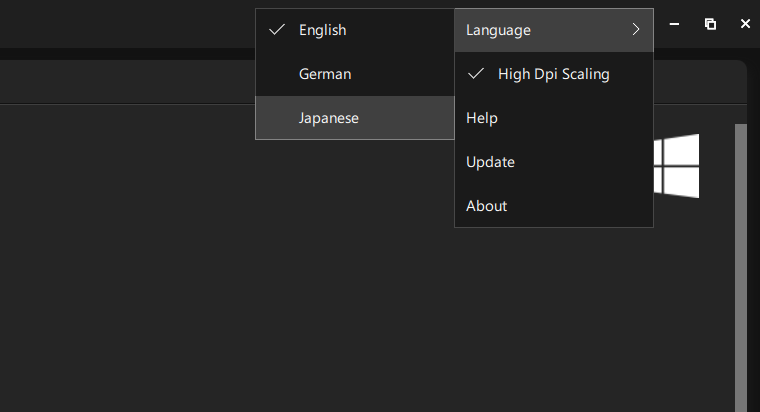Click the Windows logo icon
Viewport: 760px width, 412px height.
(x=677, y=166)
